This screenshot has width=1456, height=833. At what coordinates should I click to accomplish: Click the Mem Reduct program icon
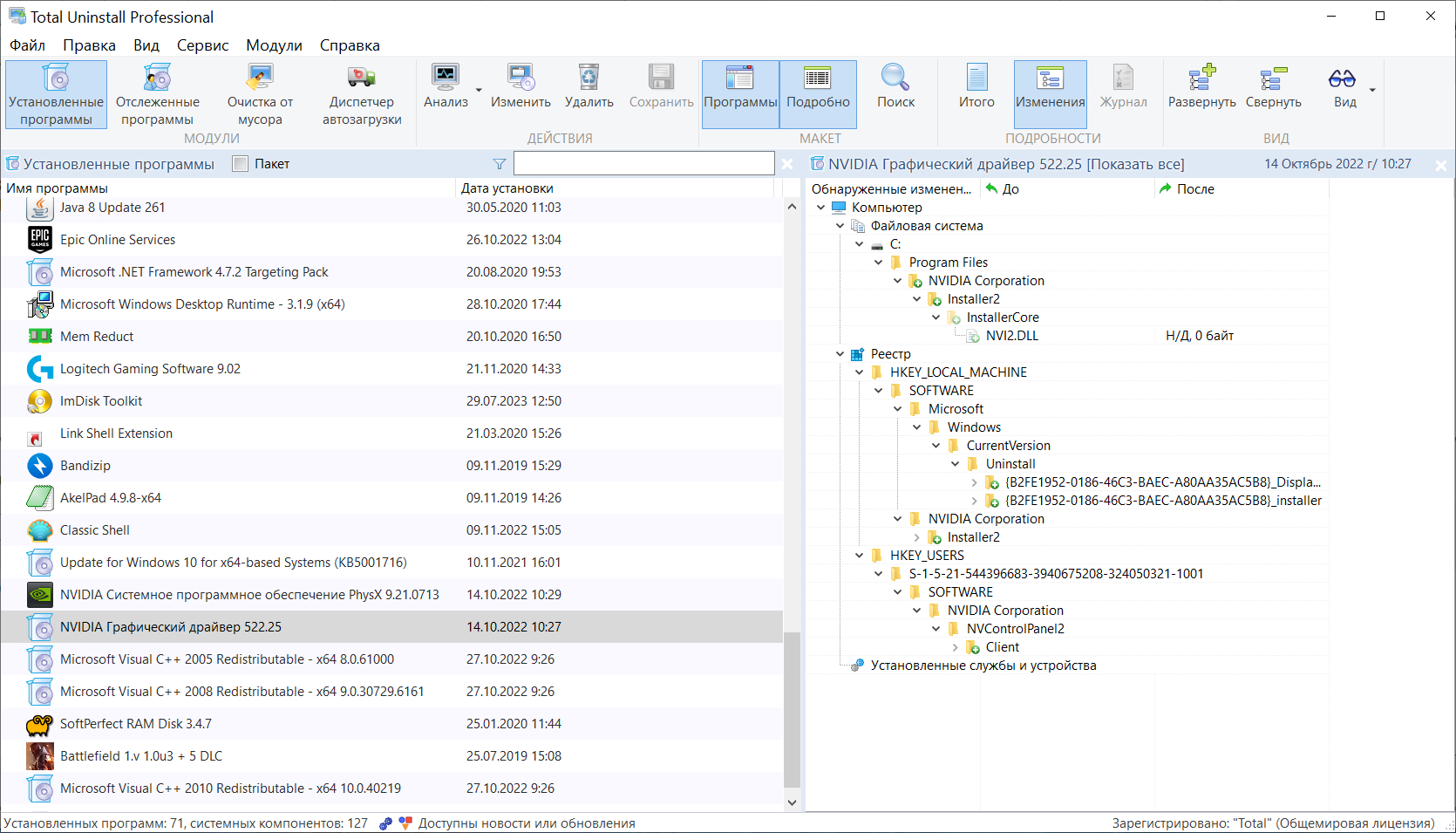point(40,337)
